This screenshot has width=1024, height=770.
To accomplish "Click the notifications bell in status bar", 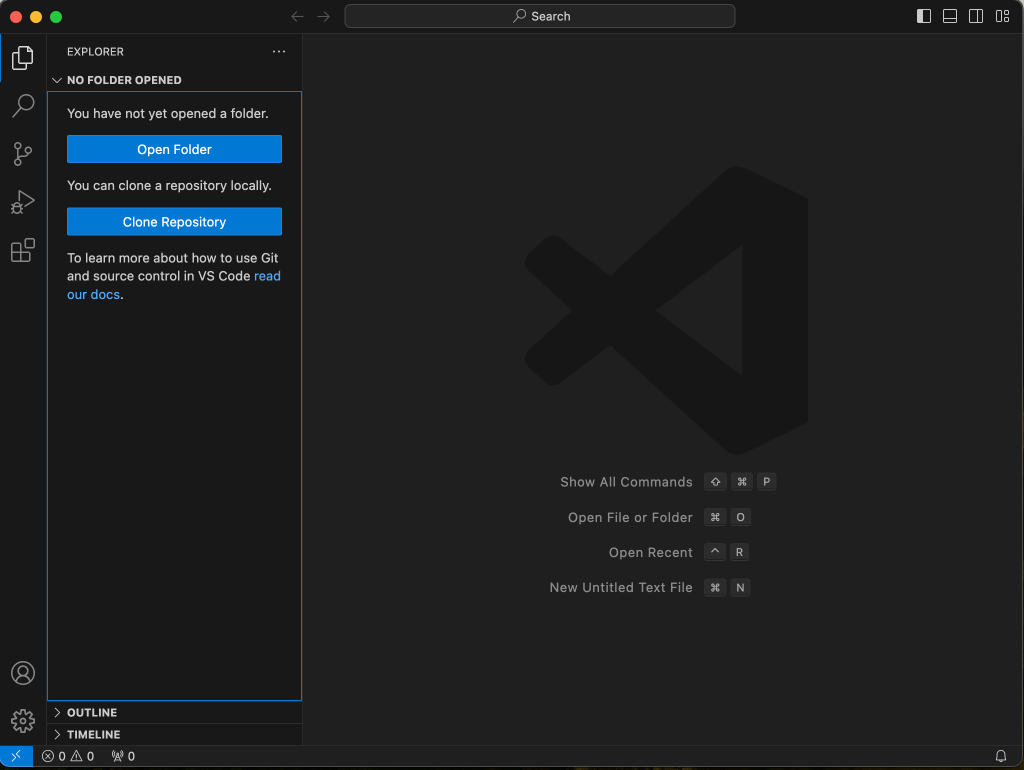I will pos(1001,756).
